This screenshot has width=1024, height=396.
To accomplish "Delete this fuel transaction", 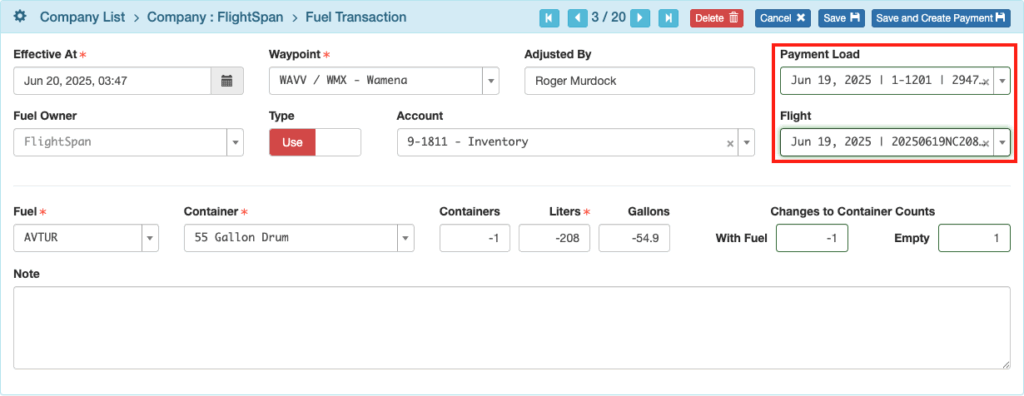I will tap(716, 18).
